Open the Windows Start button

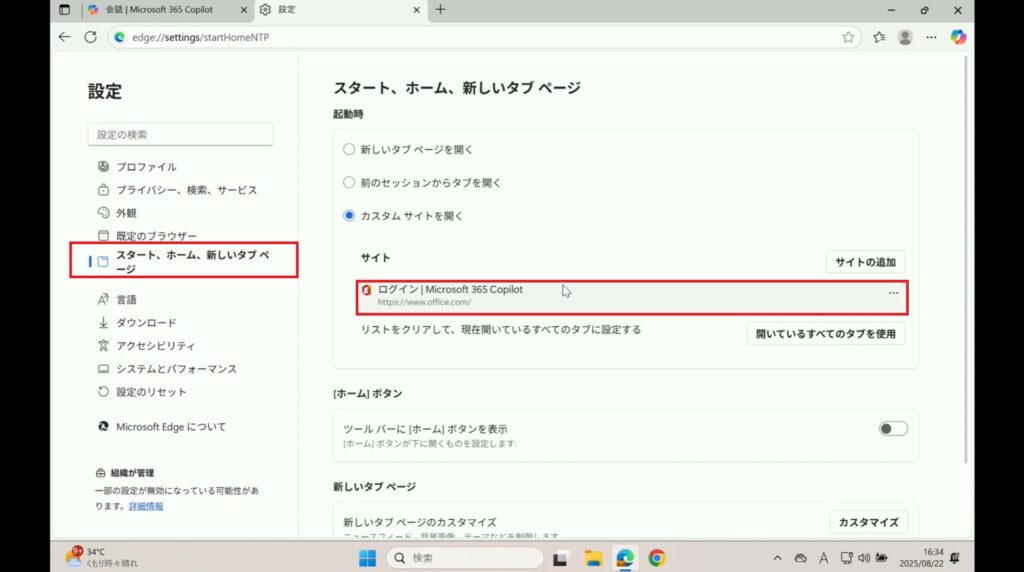367,558
